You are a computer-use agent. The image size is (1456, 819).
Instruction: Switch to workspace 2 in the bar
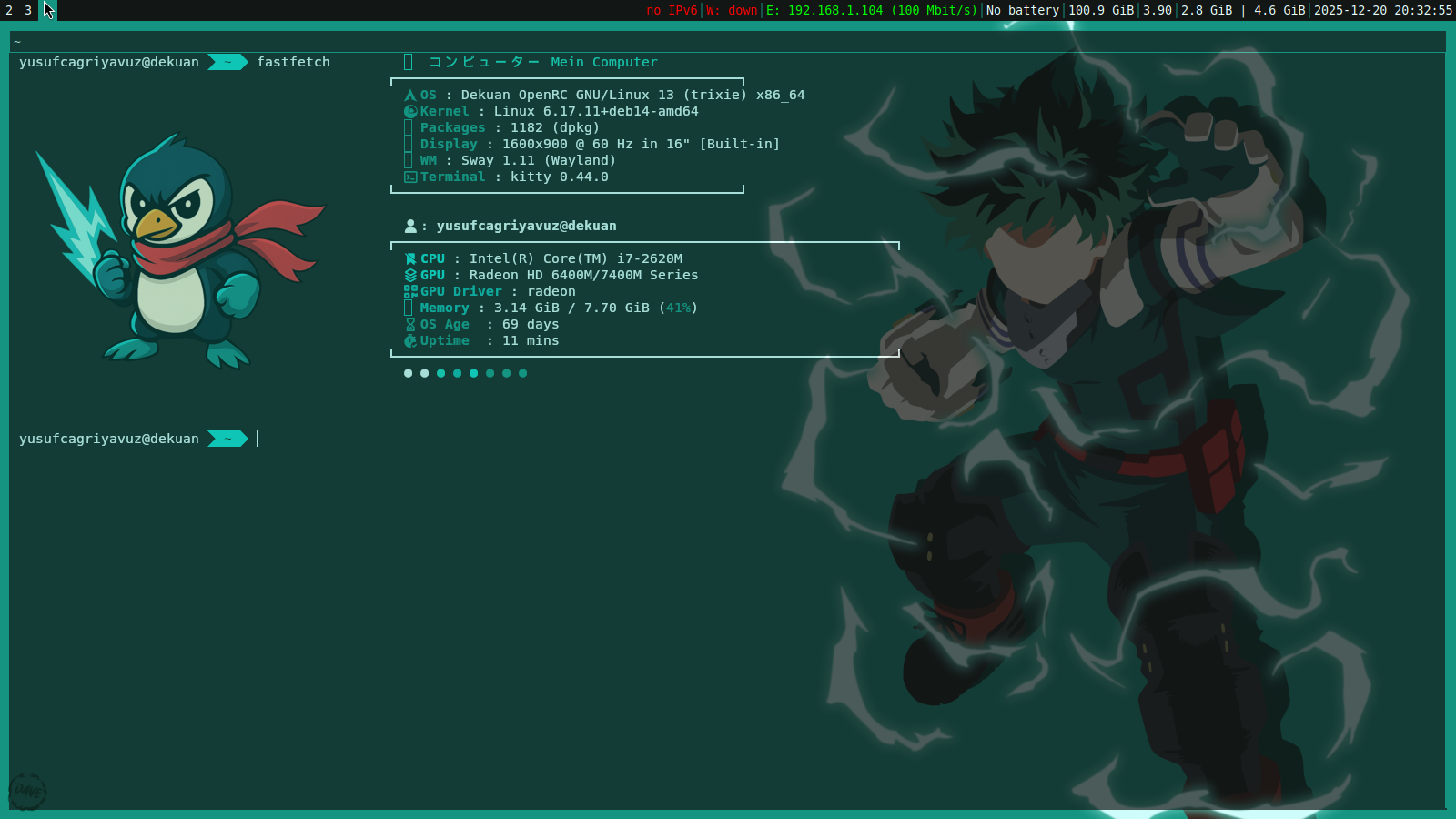pos(9,10)
